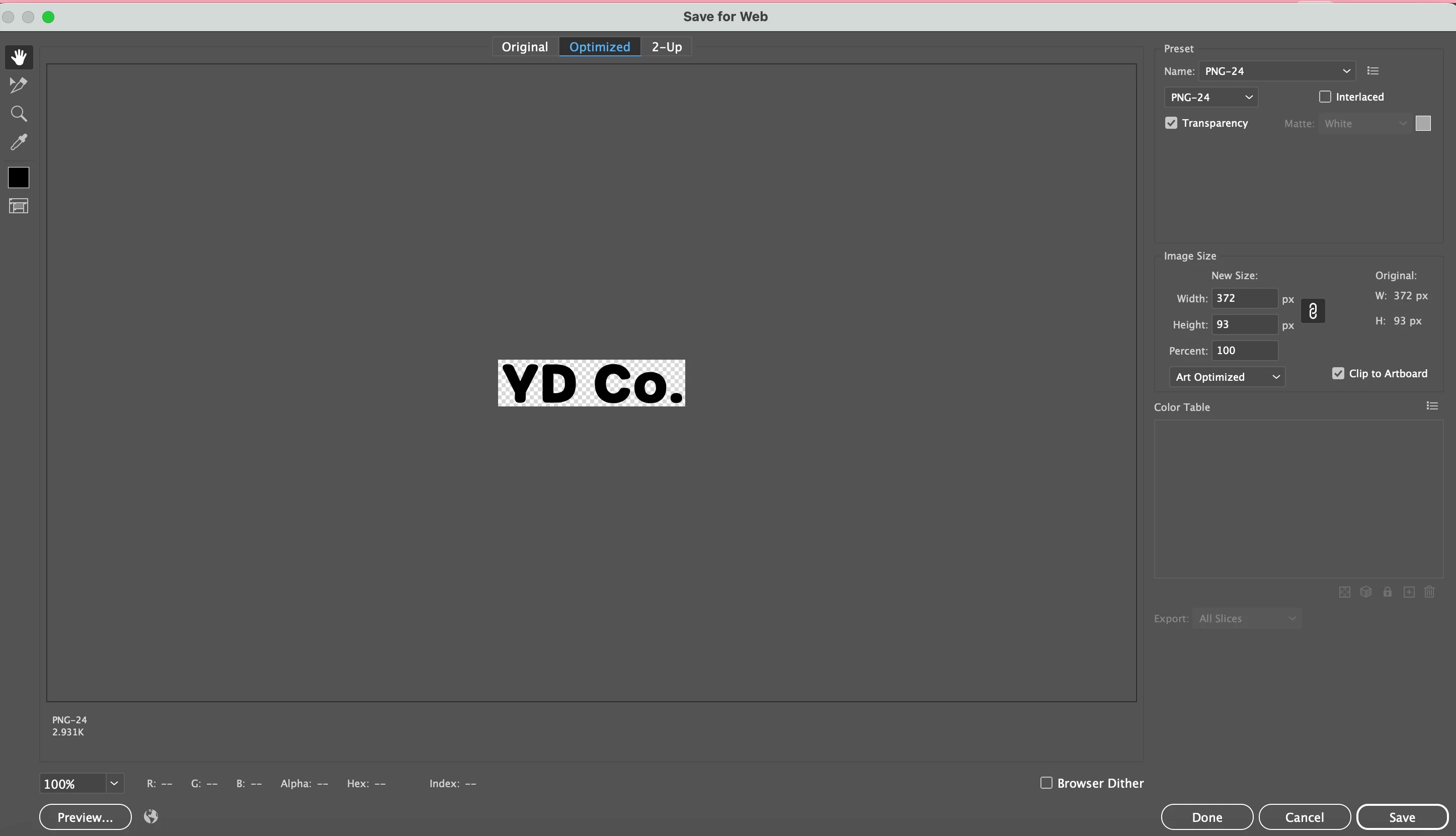Switch to the 2-Up tab

click(667, 47)
